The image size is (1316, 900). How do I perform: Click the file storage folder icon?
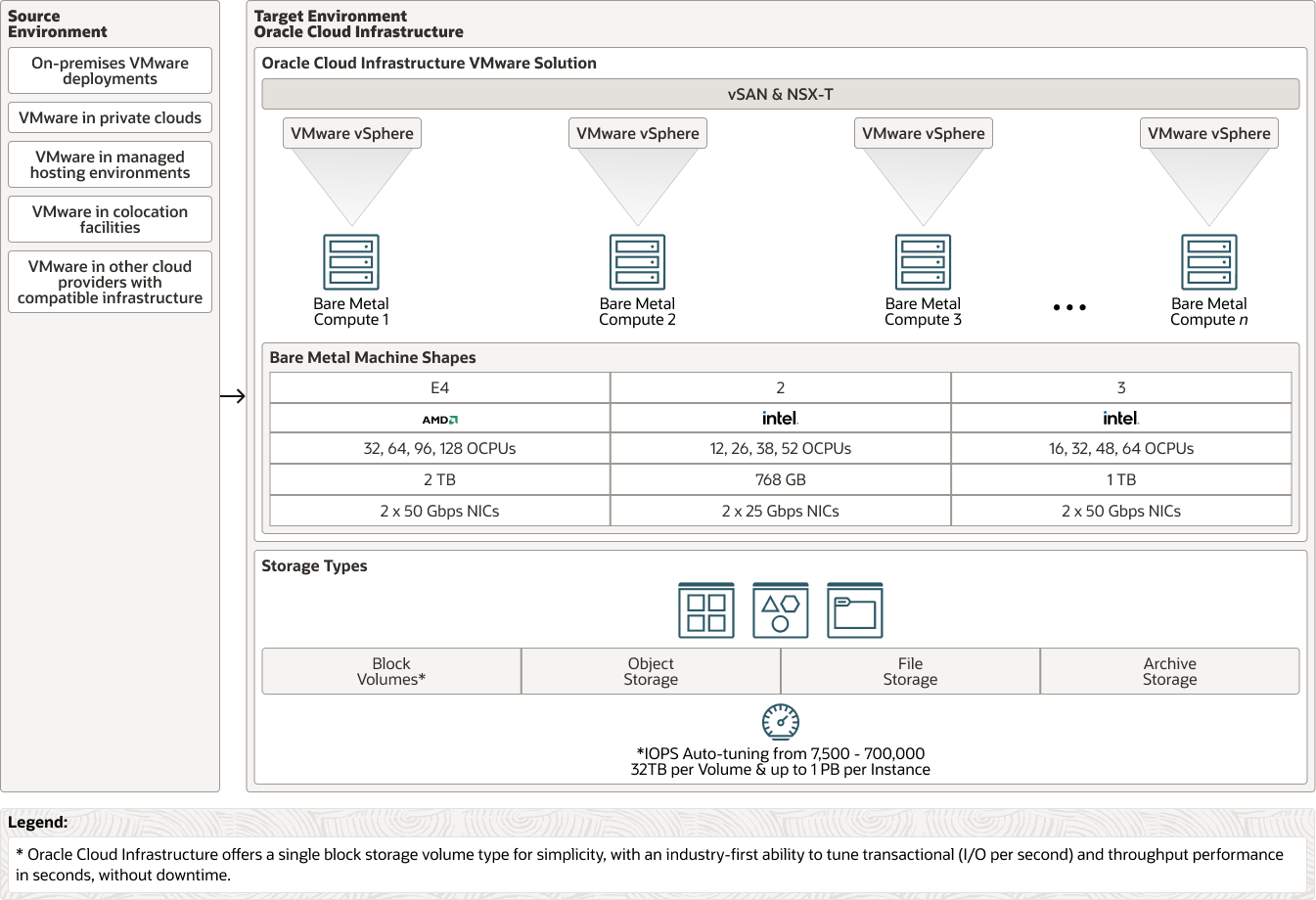[x=854, y=610]
